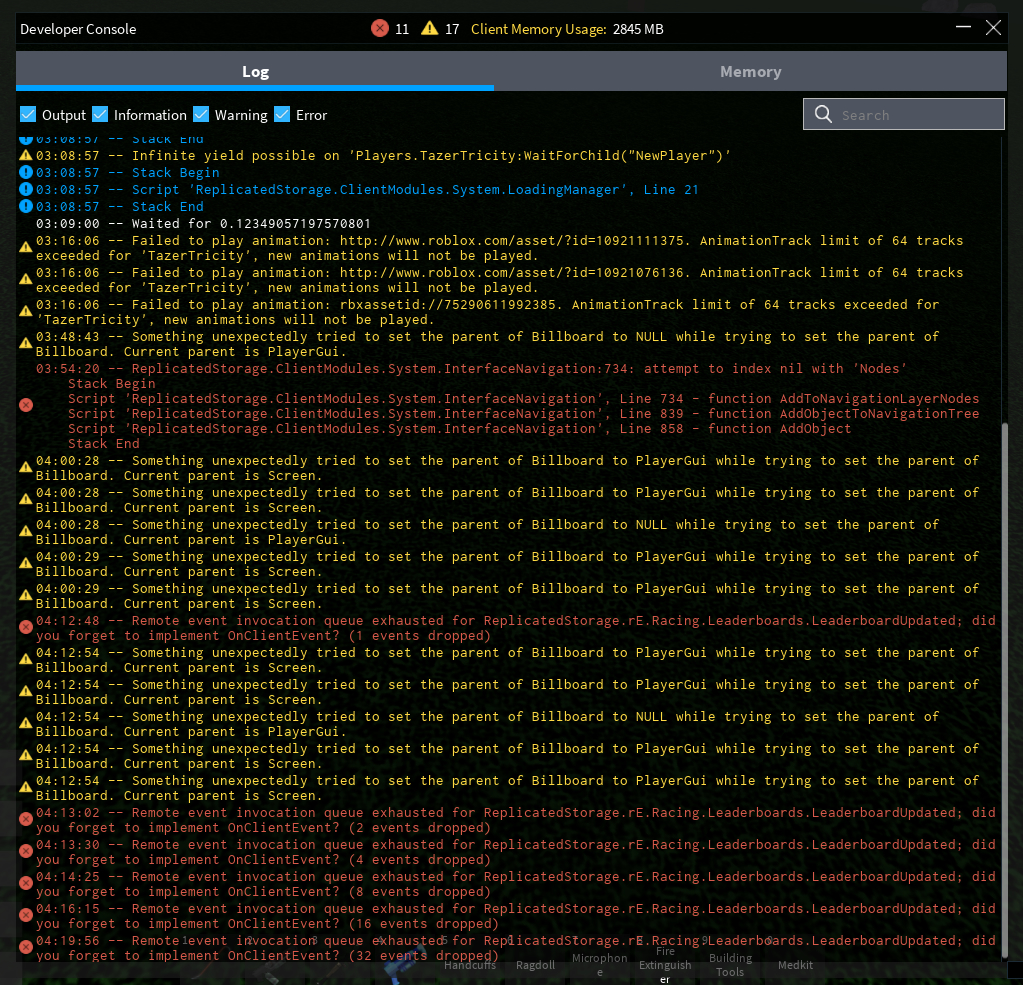Click error icon beside InterfaceNavigation:734 entry
The width and height of the screenshot is (1023, 985).
[26, 405]
